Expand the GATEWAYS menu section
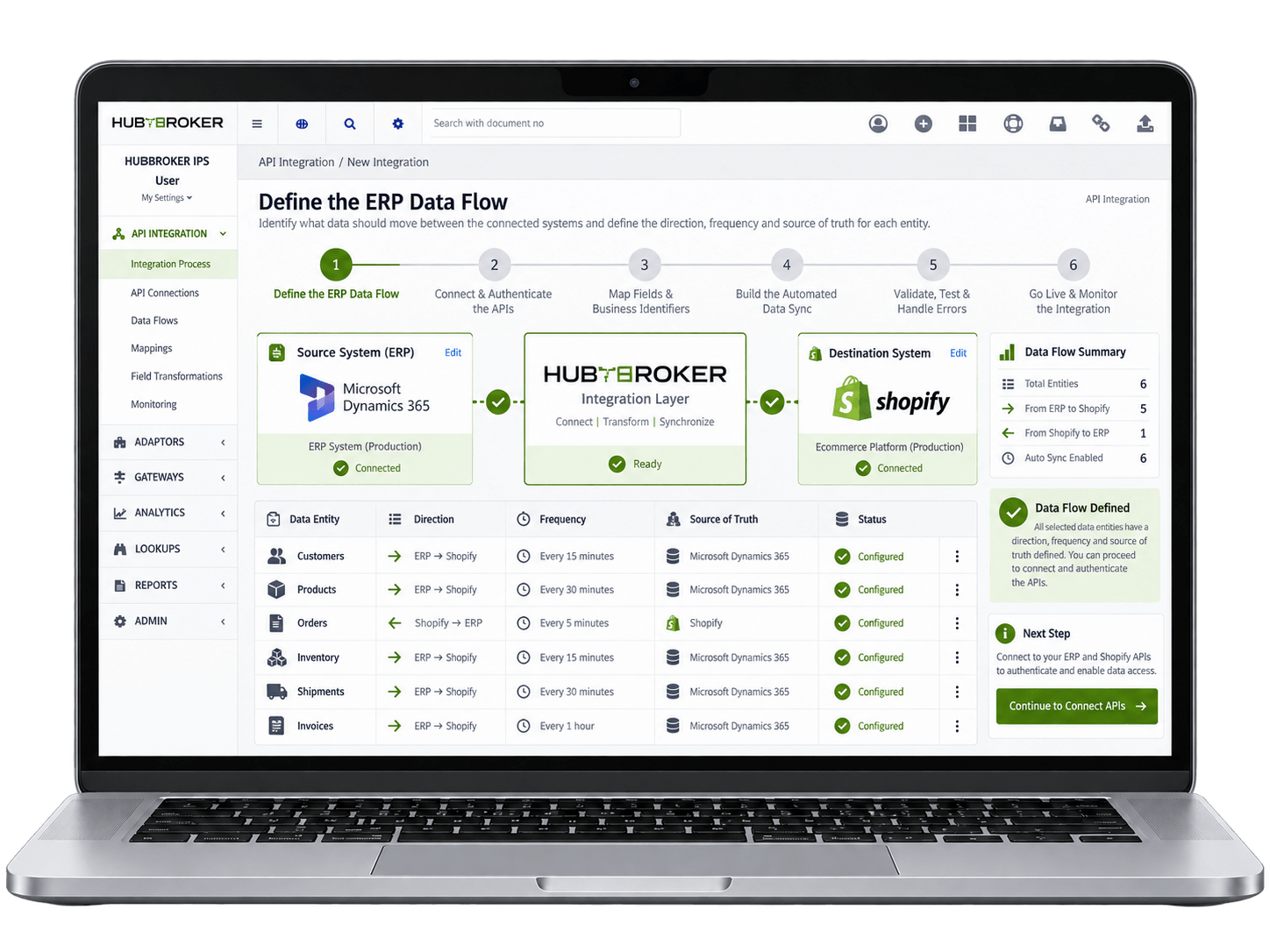This screenshot has height=952, width=1270. point(168,477)
